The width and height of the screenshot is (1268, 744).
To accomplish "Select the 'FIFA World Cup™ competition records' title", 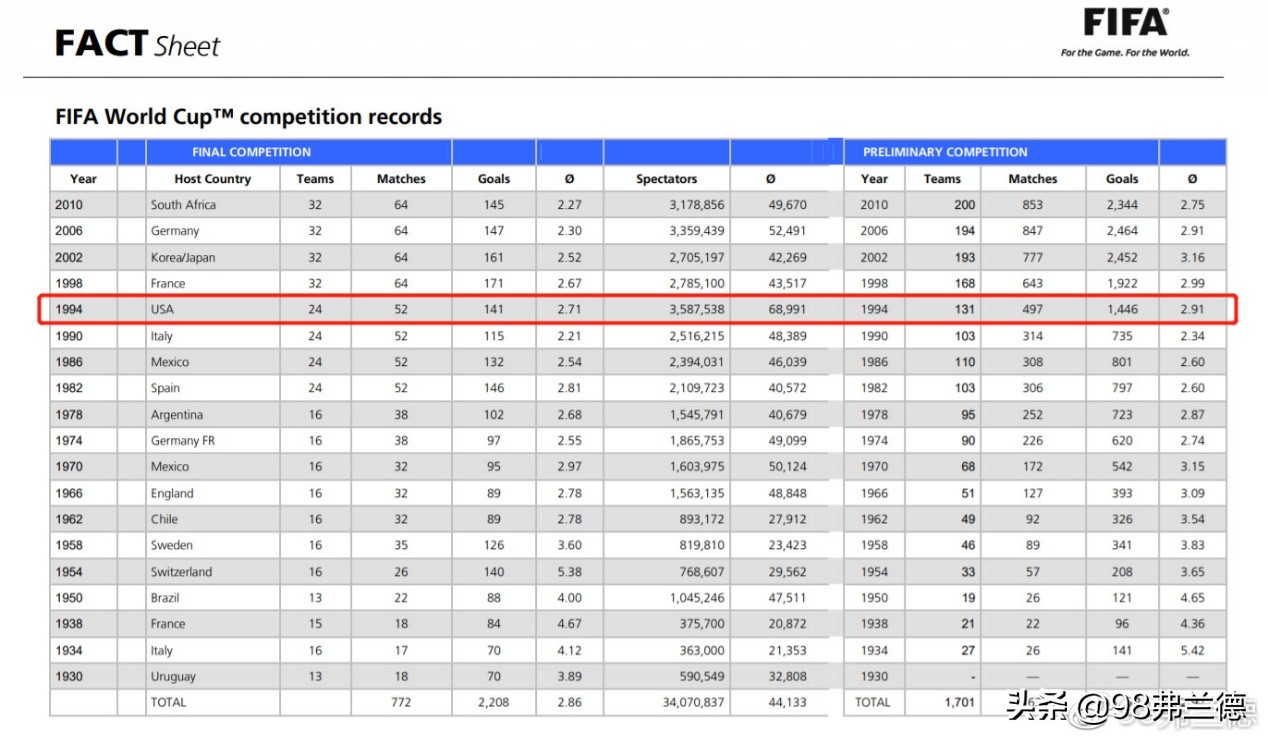I will coord(248,117).
